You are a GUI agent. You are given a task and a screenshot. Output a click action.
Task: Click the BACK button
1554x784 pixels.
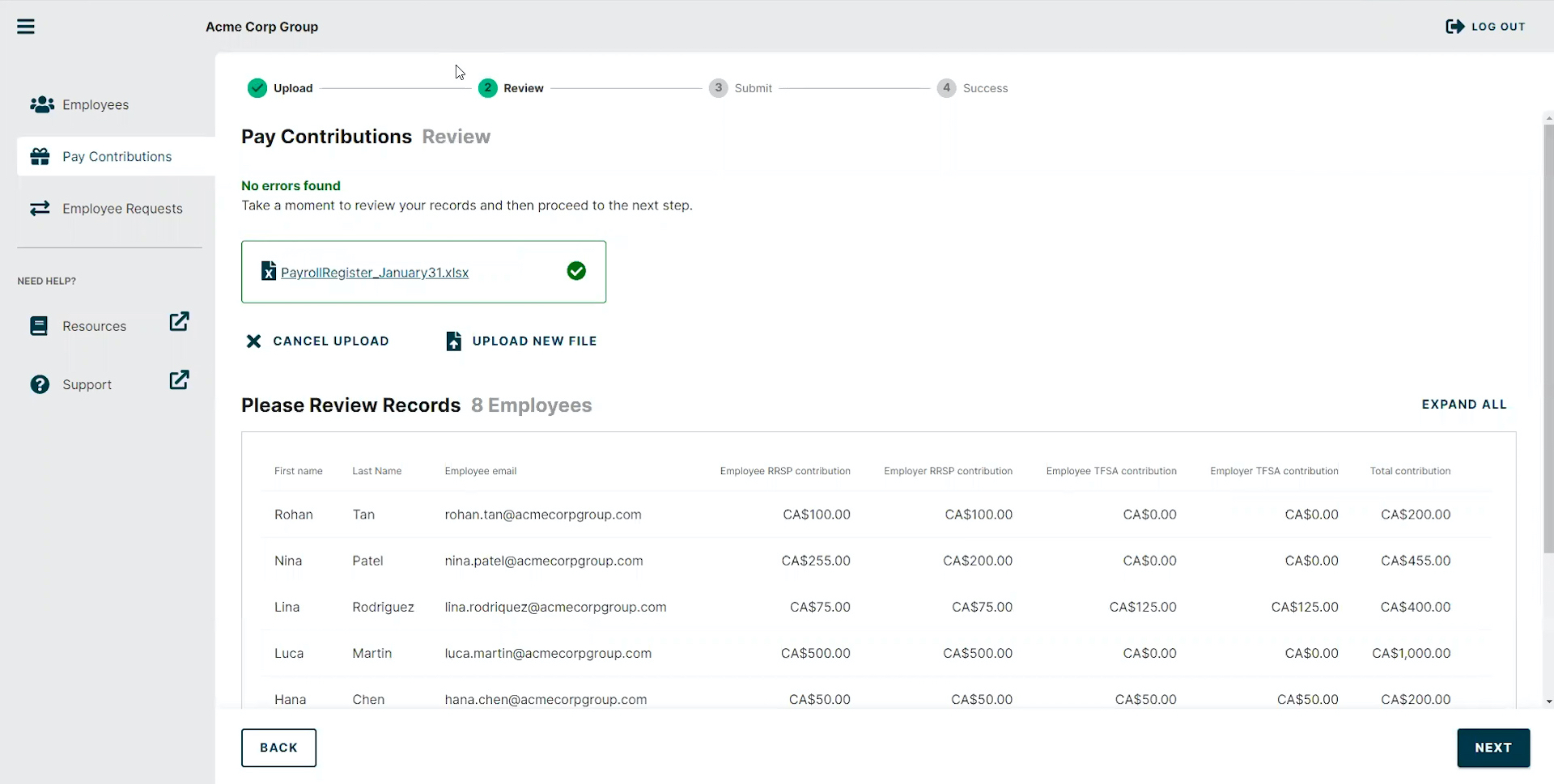point(278,748)
